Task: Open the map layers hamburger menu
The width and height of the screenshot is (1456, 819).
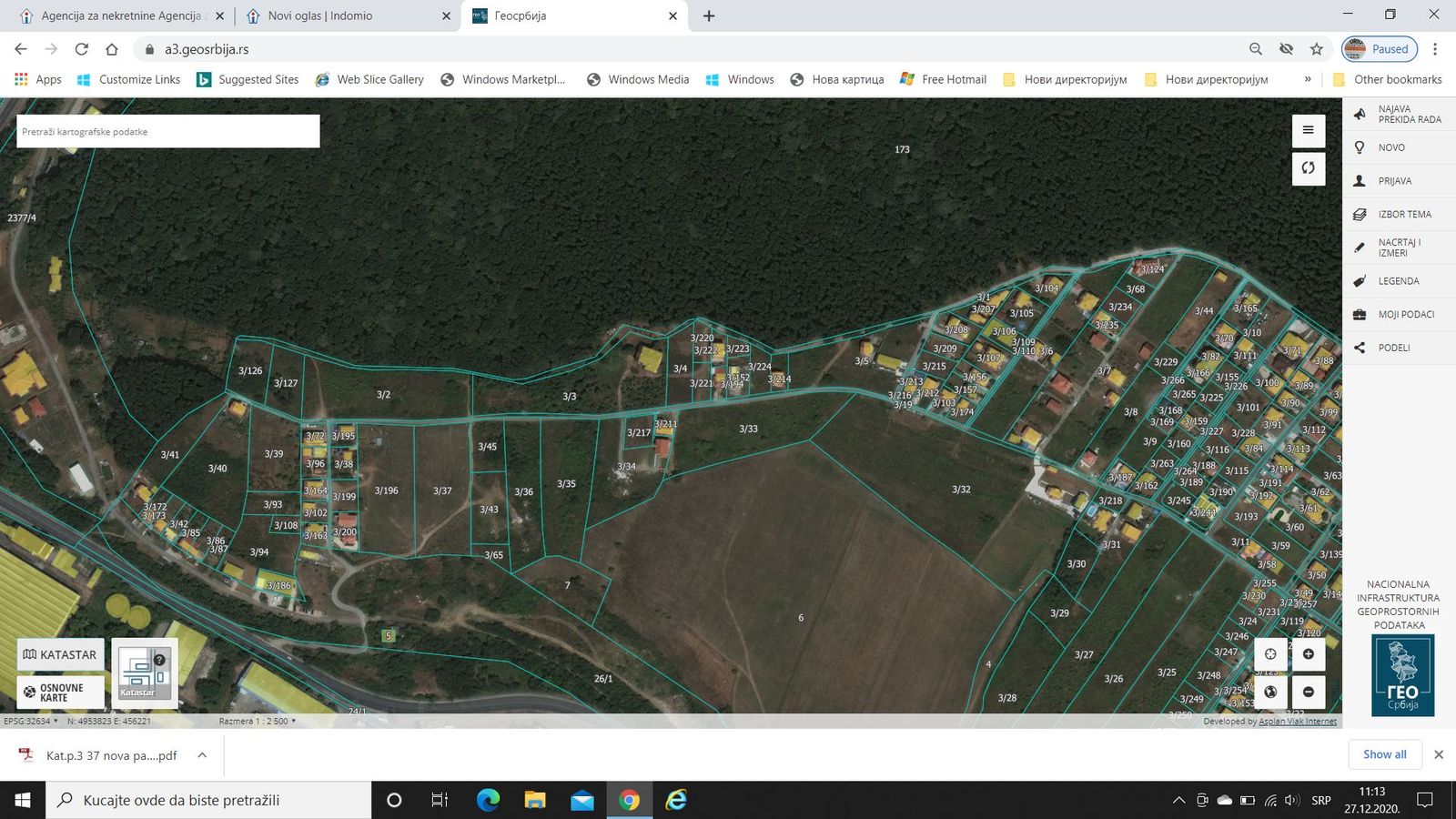Action: (x=1309, y=131)
